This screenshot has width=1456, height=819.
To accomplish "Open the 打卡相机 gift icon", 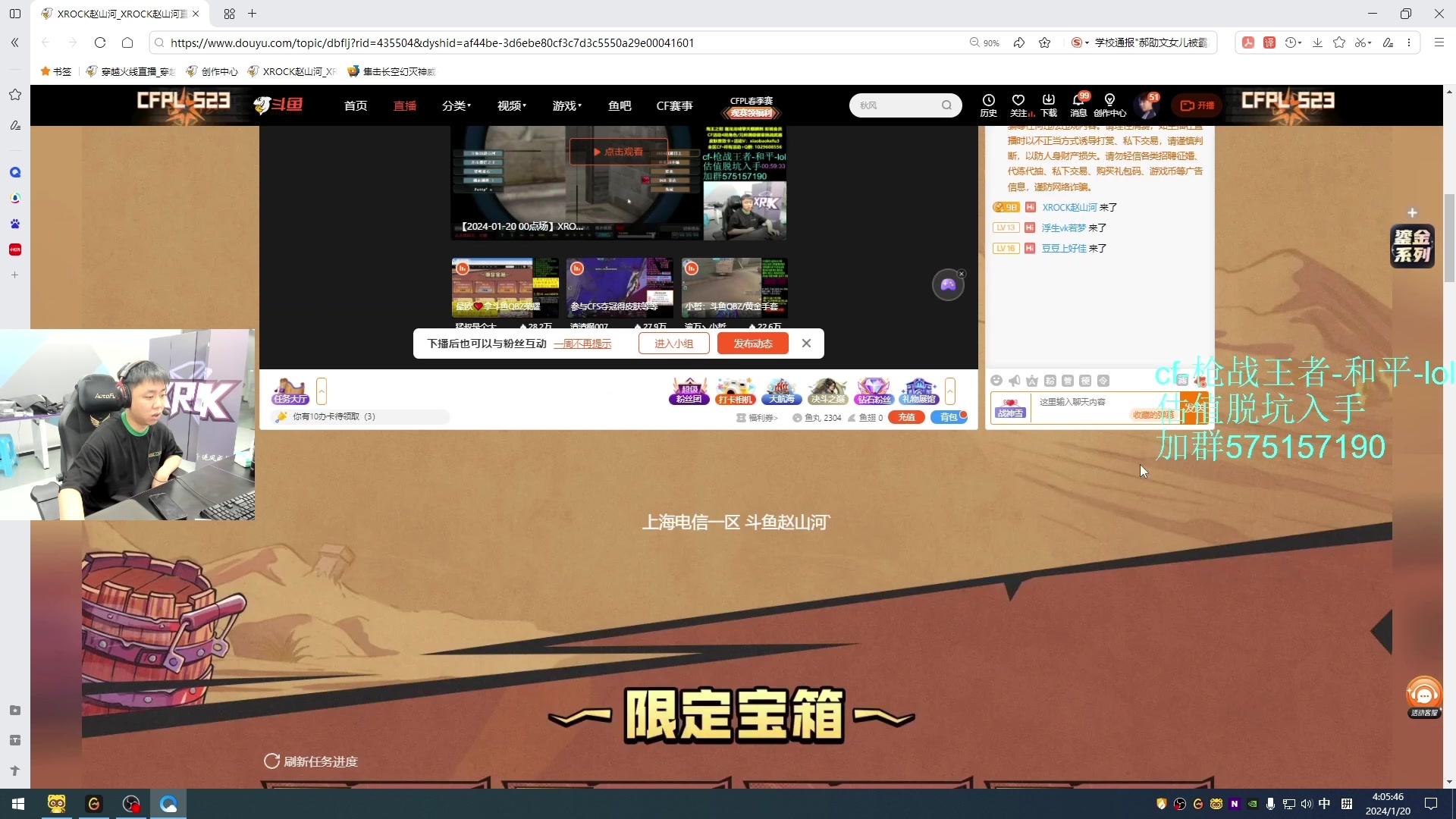I will [x=735, y=391].
